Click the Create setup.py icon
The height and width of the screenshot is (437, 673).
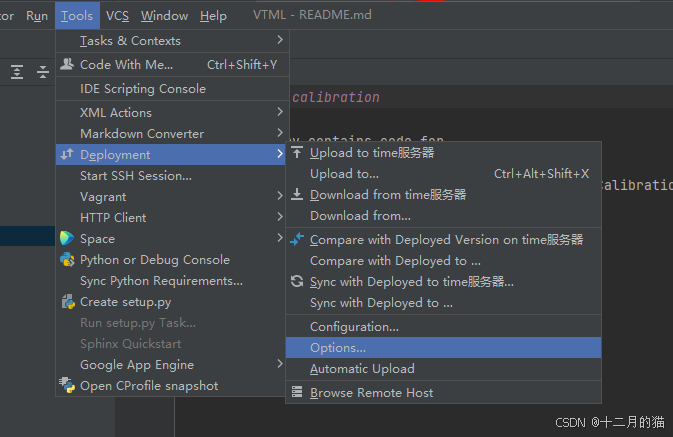pyautogui.click(x=68, y=301)
